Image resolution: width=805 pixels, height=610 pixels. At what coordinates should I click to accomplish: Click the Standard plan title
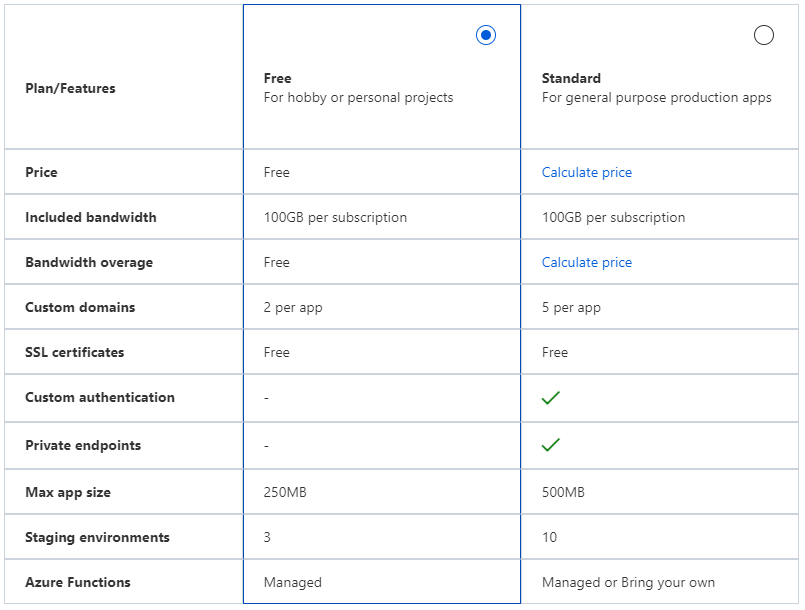point(571,78)
